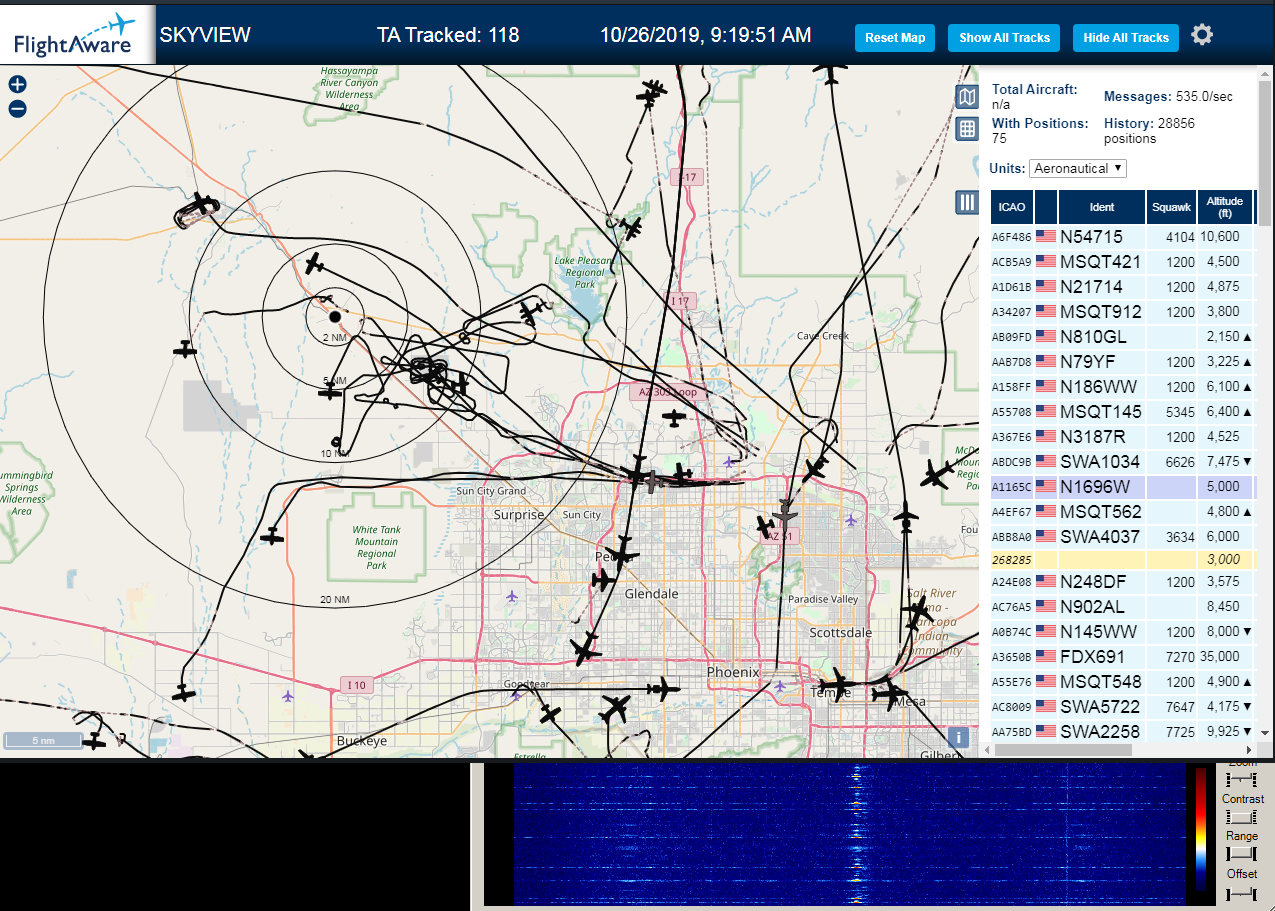Open the settings gear icon
The height and width of the screenshot is (911, 1275).
pyautogui.click(x=1202, y=35)
